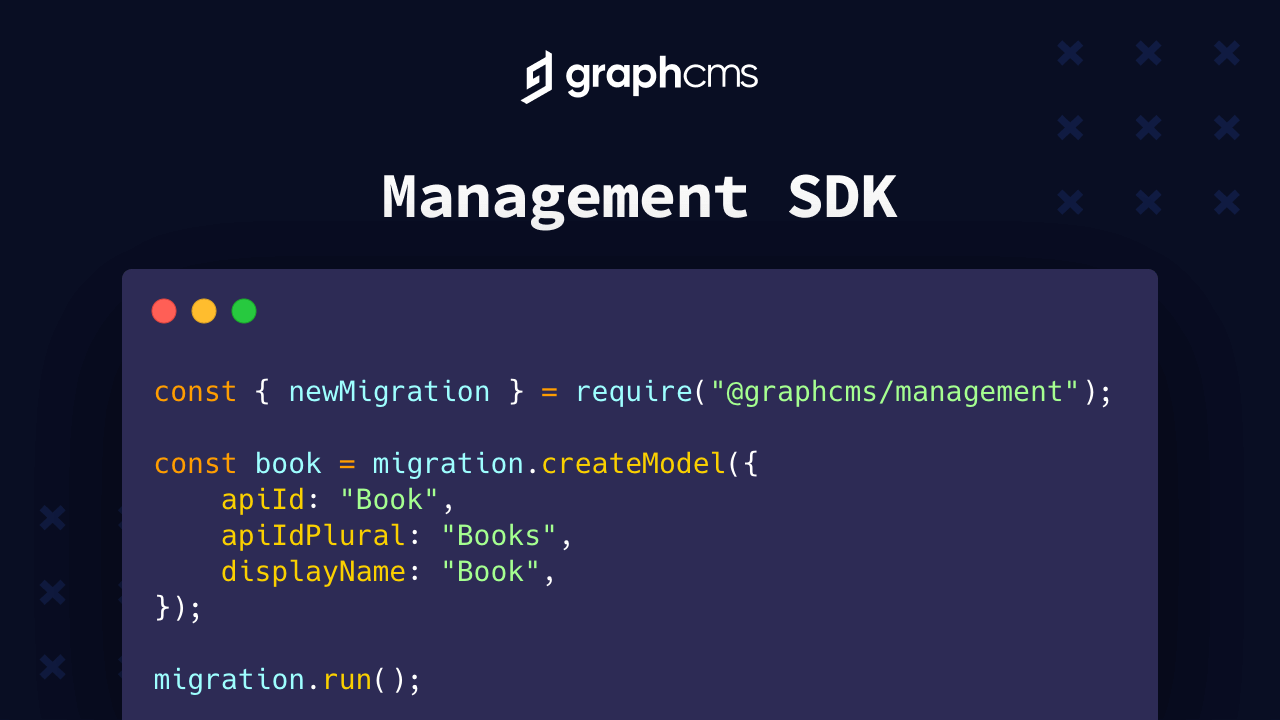The width and height of the screenshot is (1280, 720).
Task: Select the green traffic-light circle
Action: (243, 311)
